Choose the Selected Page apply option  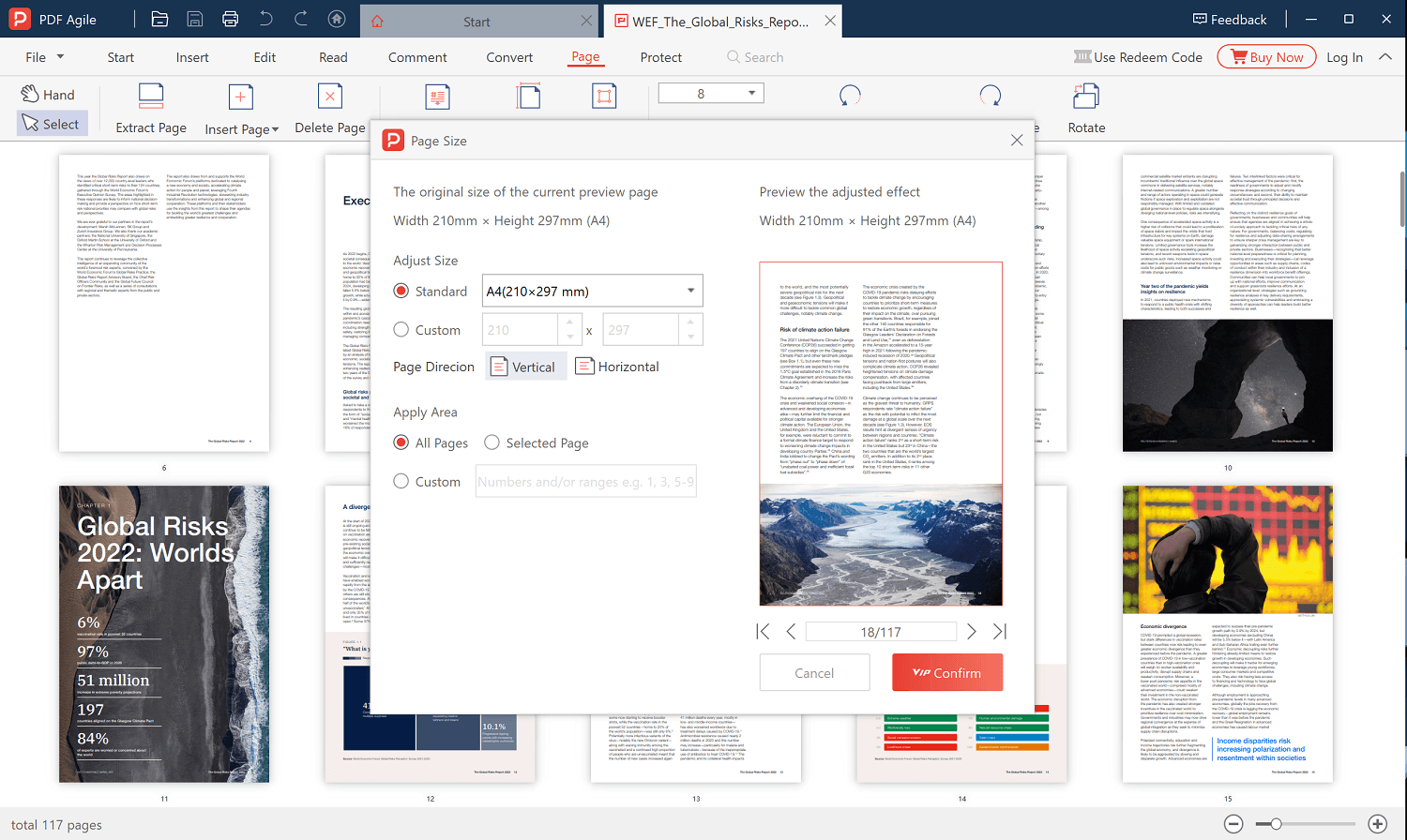tap(492, 442)
